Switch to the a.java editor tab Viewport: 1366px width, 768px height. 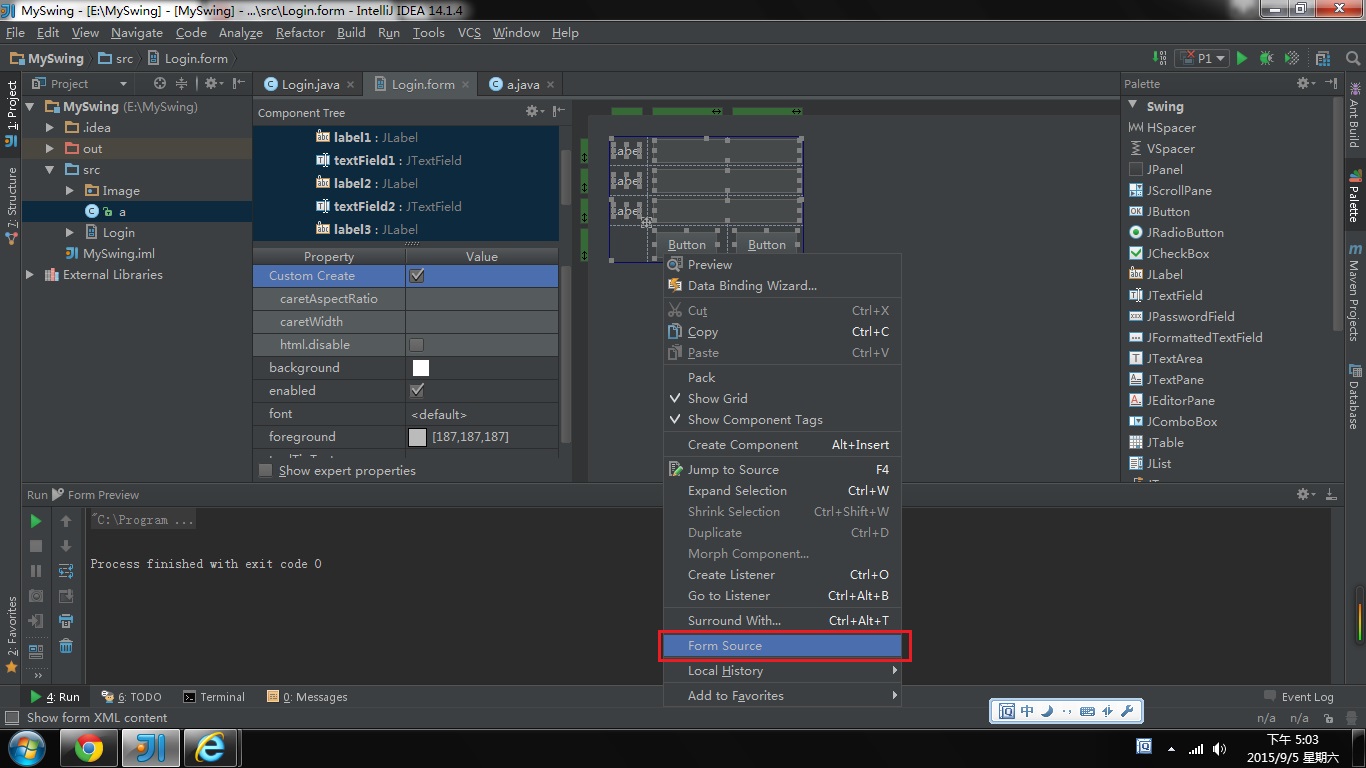pos(522,85)
